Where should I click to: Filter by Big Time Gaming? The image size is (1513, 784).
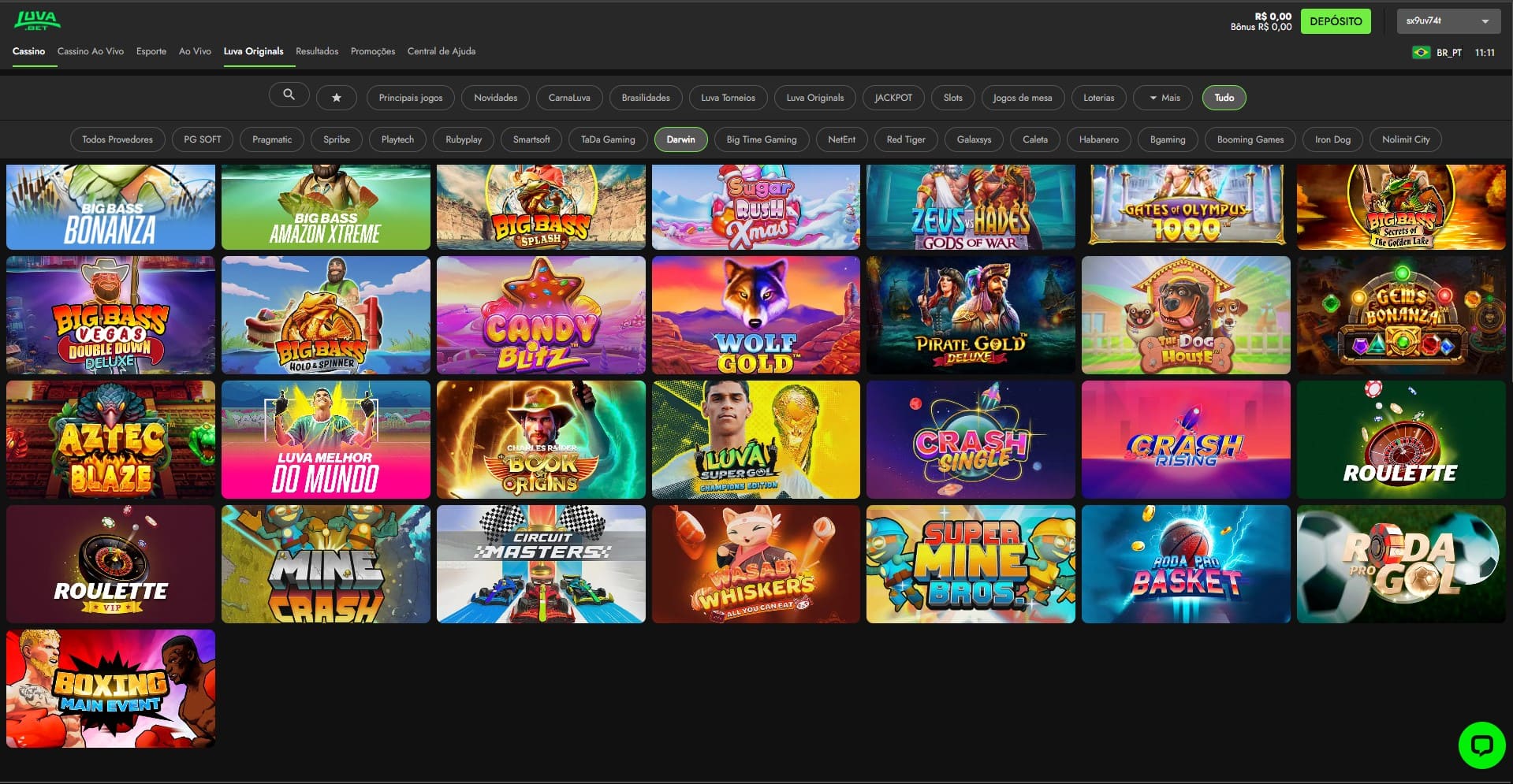click(x=762, y=139)
